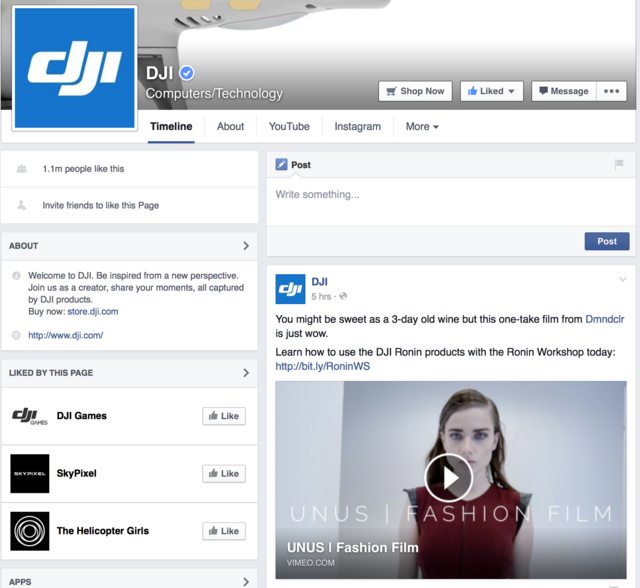Open the Instagram tab
This screenshot has height=588, width=640.
coord(358,126)
